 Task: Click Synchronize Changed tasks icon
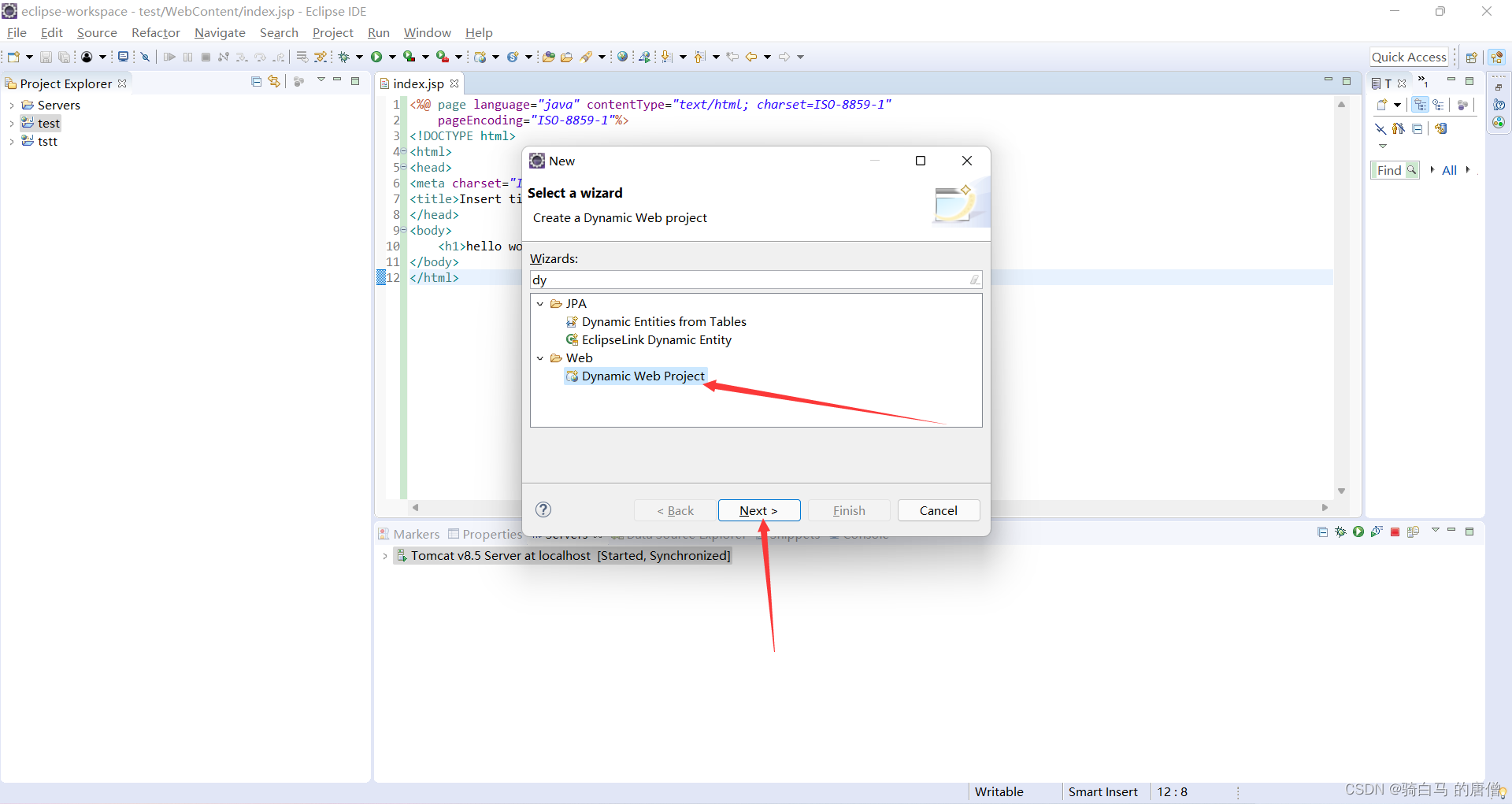tap(1441, 128)
